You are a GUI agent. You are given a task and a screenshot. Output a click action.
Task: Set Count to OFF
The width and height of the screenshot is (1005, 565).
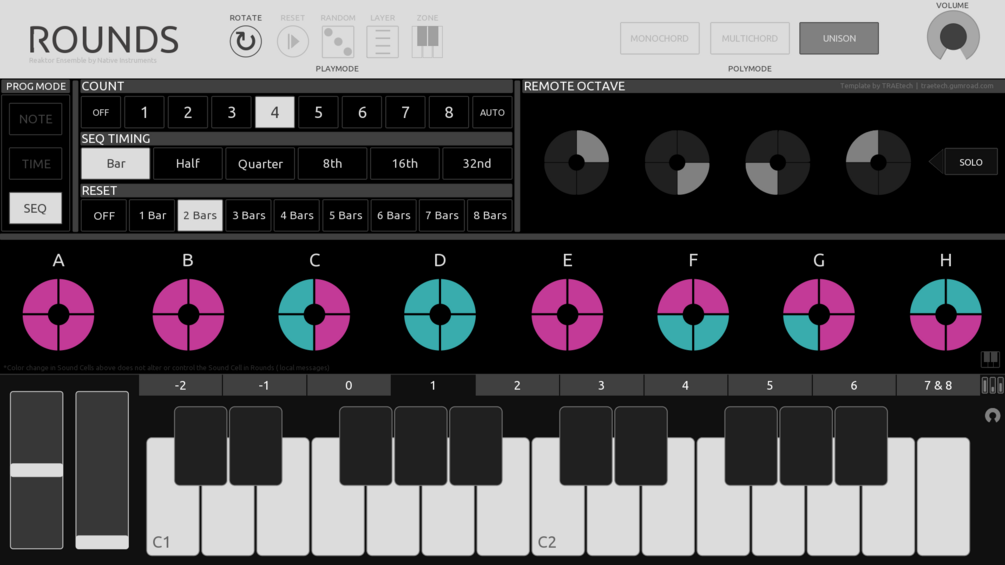pyautogui.click(x=101, y=112)
